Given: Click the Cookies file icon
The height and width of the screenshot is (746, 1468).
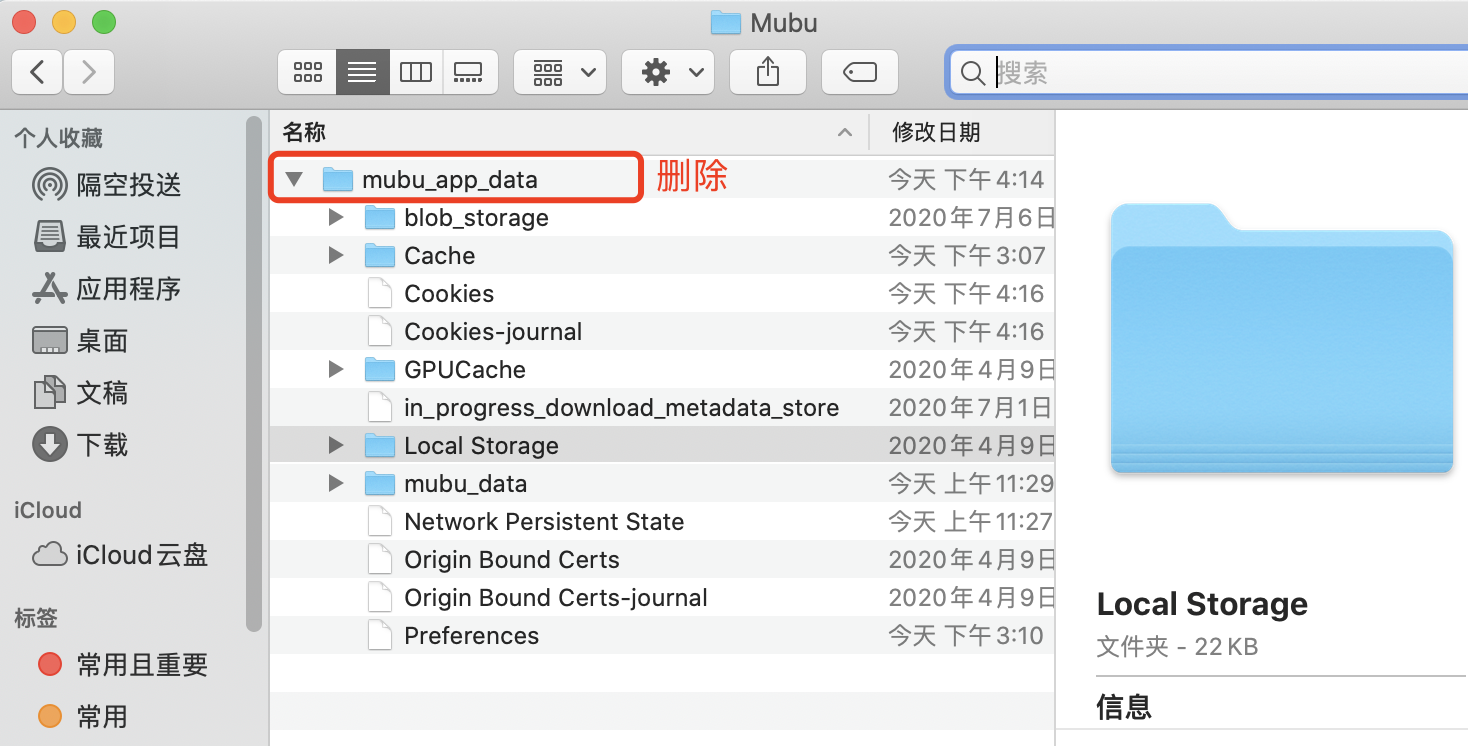Looking at the screenshot, I should point(380,294).
